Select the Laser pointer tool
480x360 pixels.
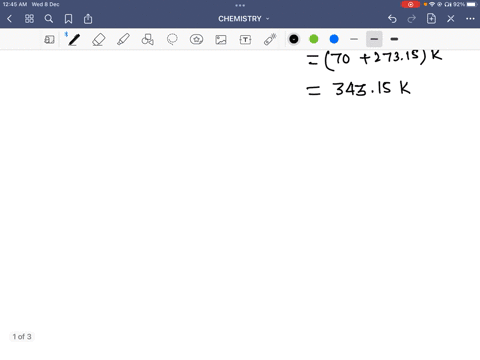click(x=270, y=39)
